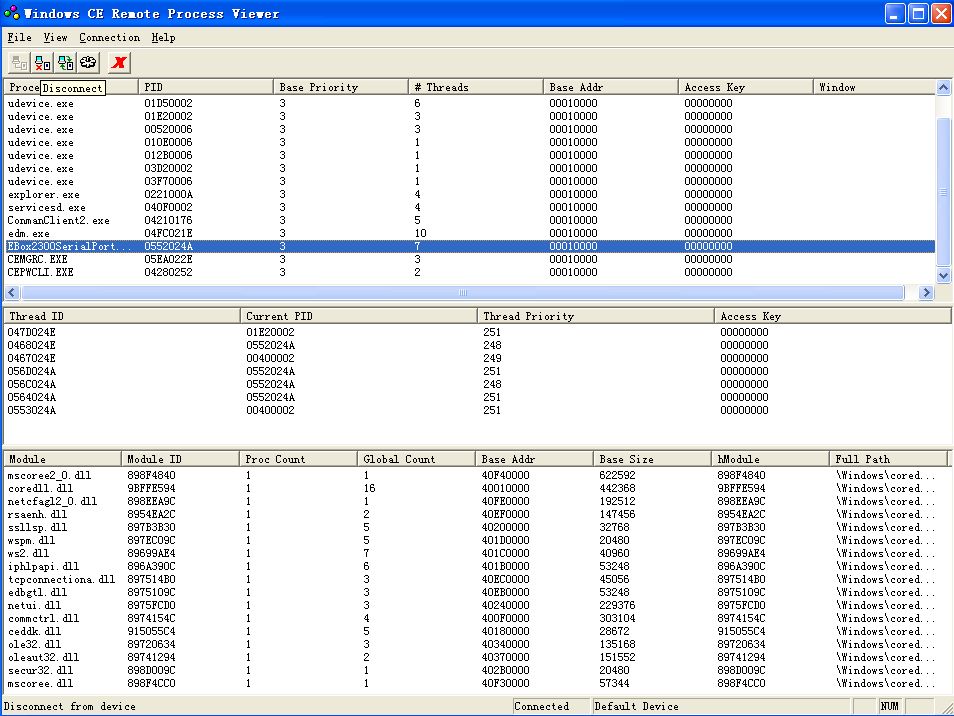Screen dimensions: 954x716
Task: Click the Module column header
Action: point(63,459)
